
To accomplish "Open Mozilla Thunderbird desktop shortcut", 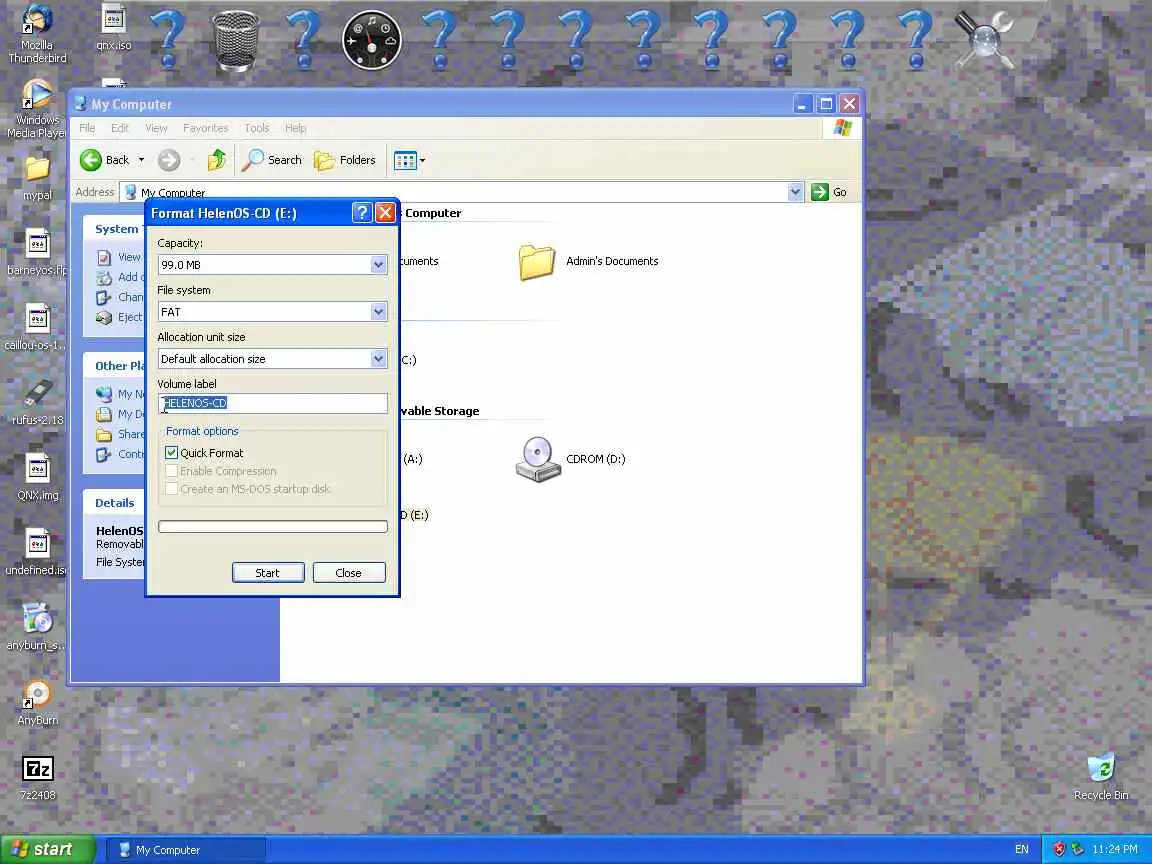I will [x=37, y=34].
